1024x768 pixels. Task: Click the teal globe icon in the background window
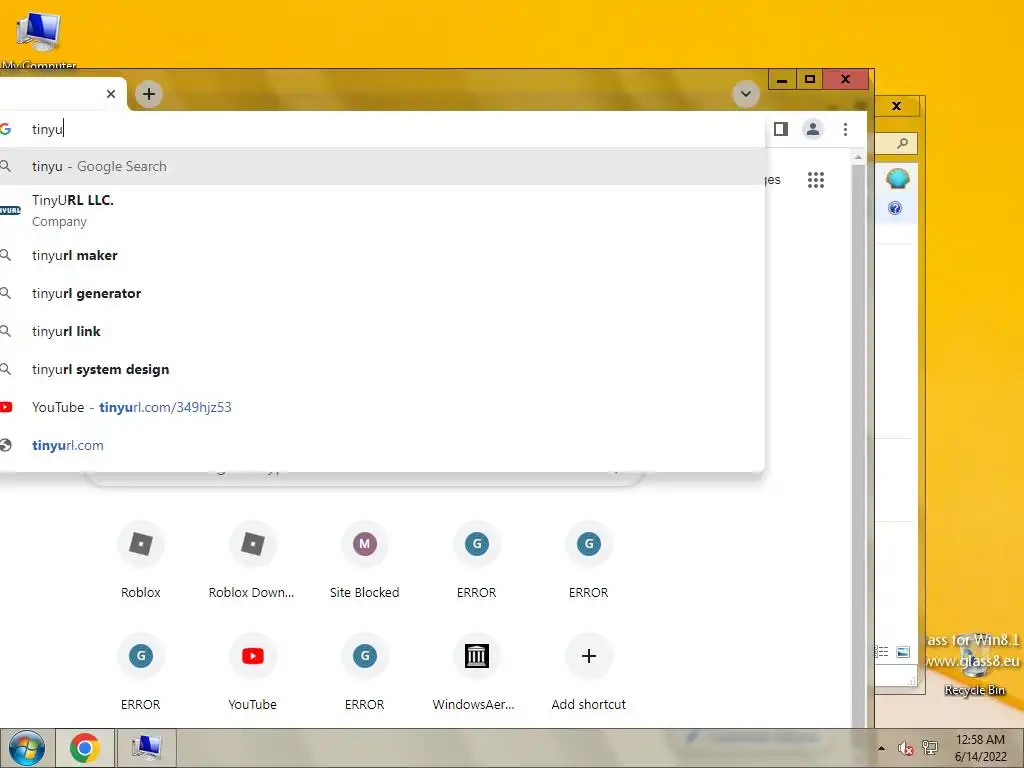point(897,178)
